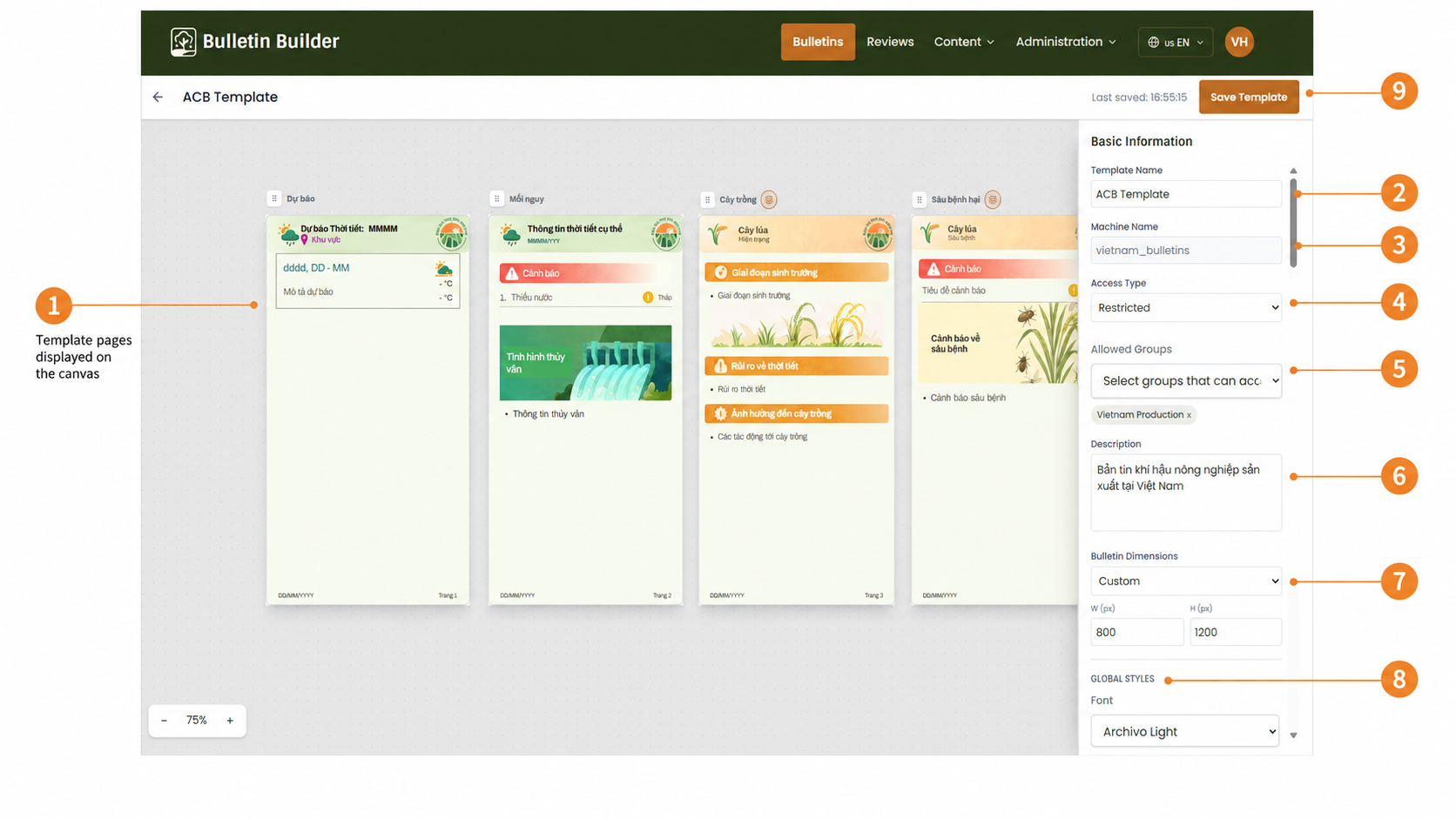Click the rice field illustration in the Cây trồng page

click(x=797, y=325)
